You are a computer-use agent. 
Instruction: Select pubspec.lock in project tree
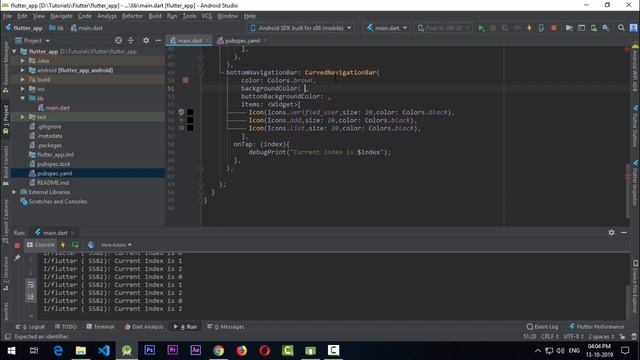click(50, 164)
